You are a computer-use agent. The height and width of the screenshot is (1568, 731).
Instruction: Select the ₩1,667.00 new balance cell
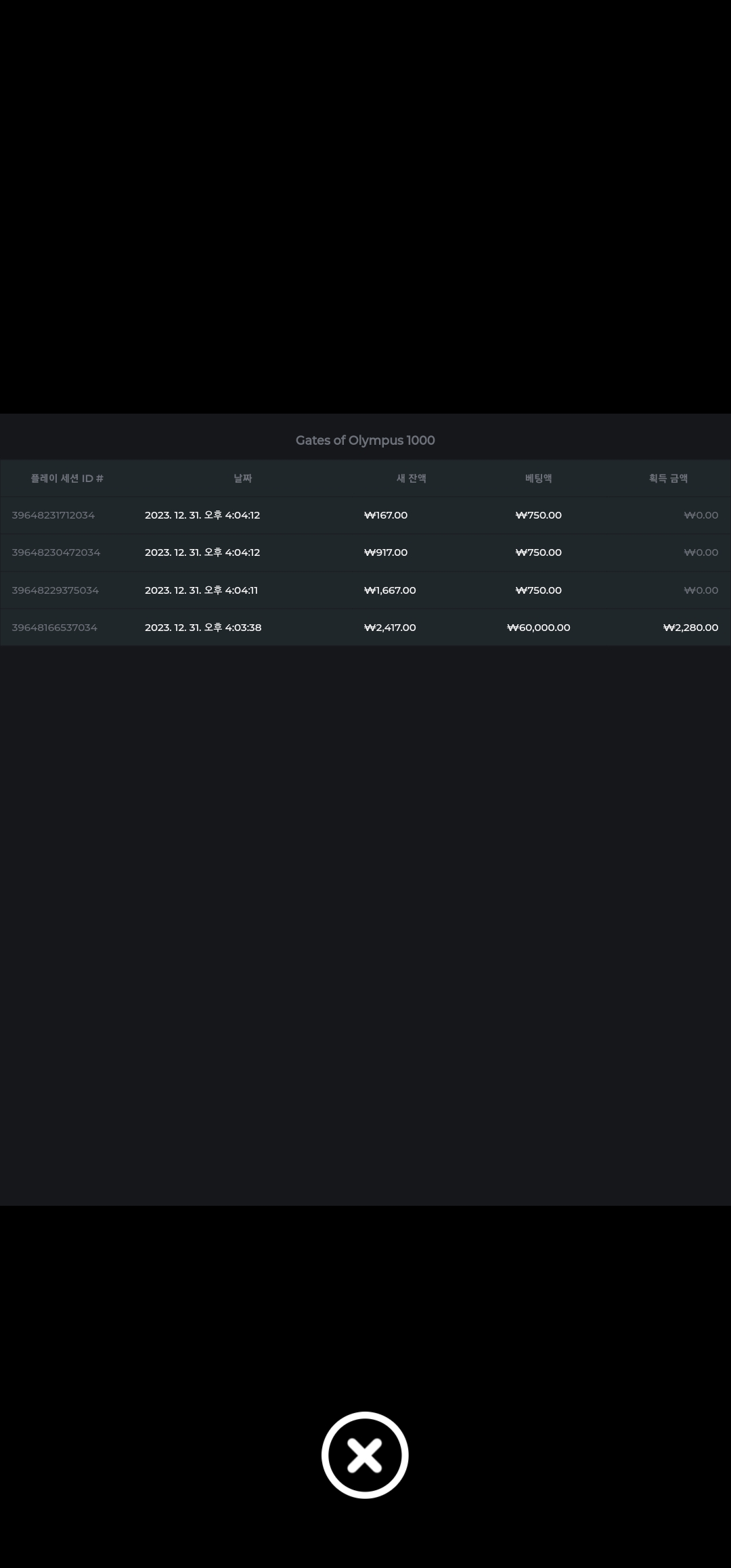(390, 590)
